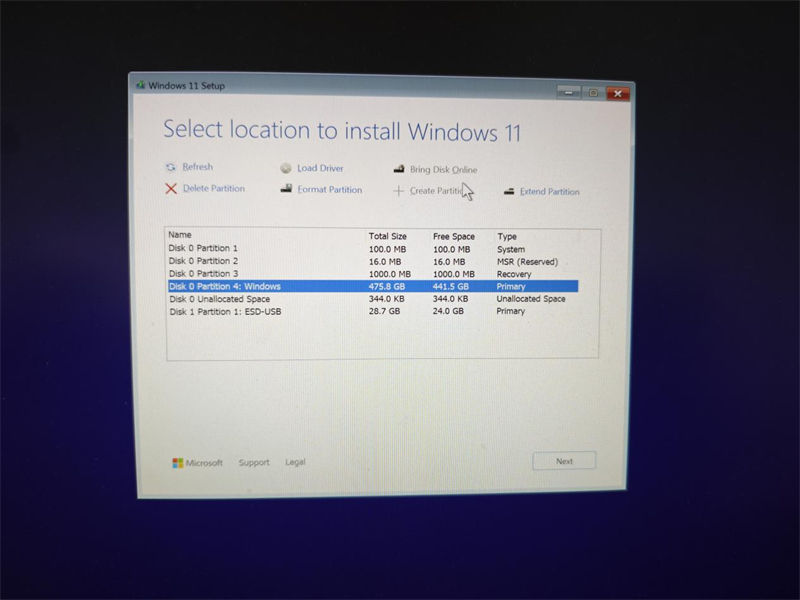The width and height of the screenshot is (800, 600).
Task: Open the Support link
Action: click(254, 462)
